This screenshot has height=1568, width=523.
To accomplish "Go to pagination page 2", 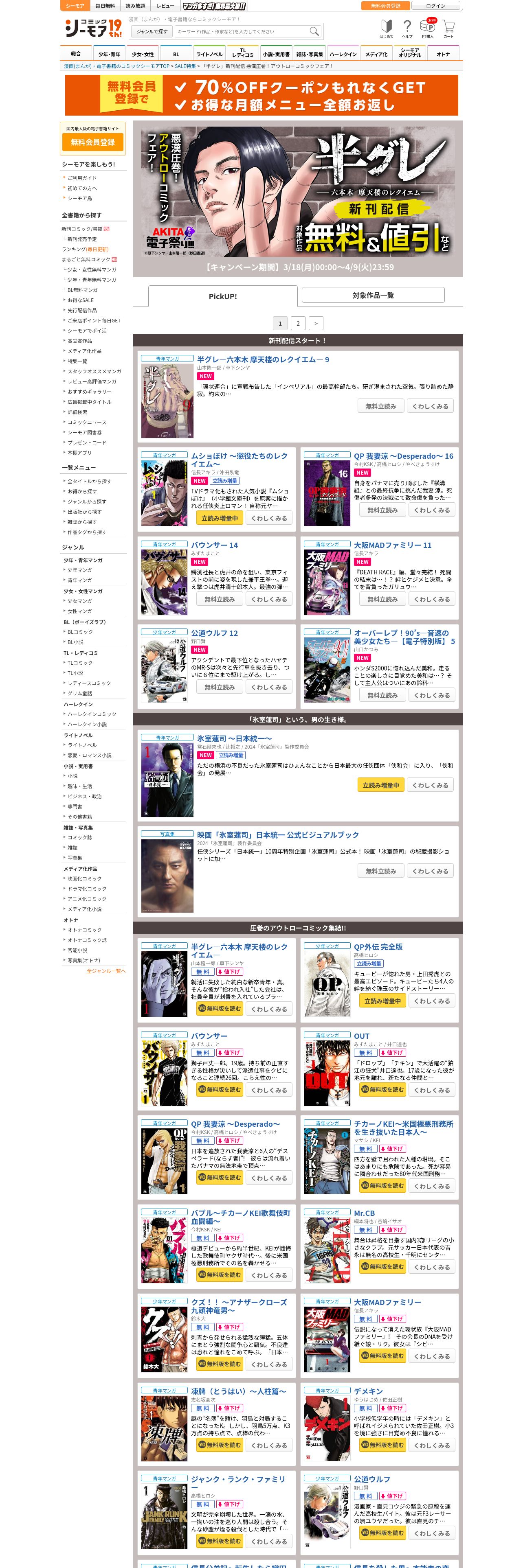I will coord(298,323).
